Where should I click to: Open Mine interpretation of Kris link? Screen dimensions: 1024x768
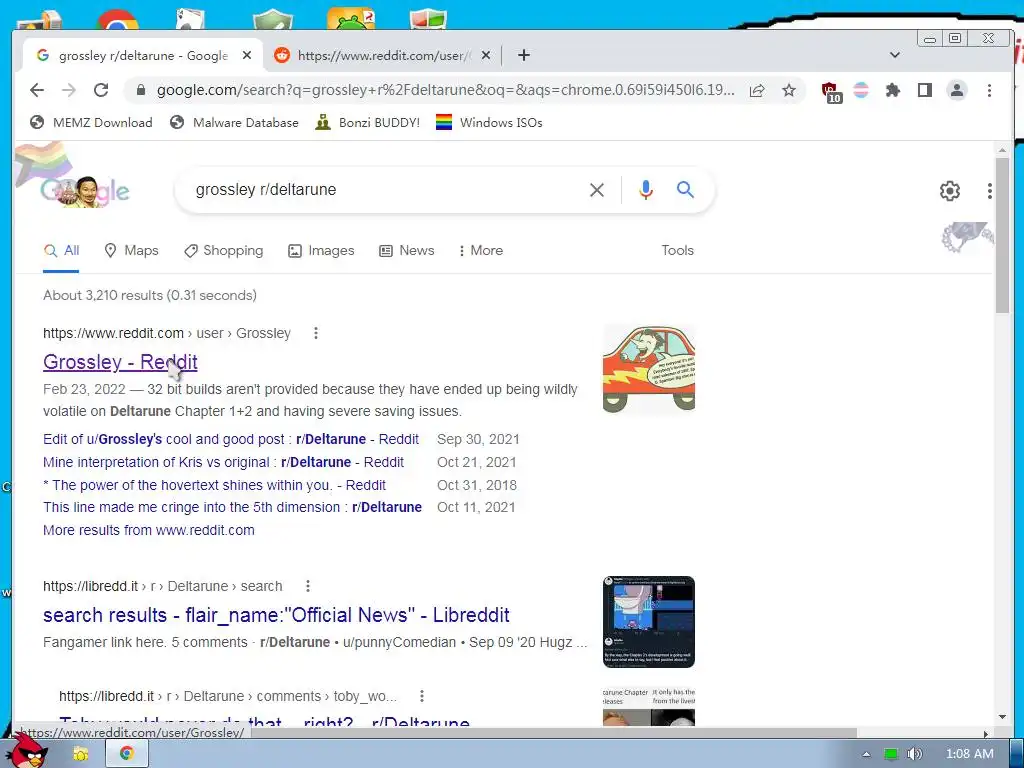223,462
